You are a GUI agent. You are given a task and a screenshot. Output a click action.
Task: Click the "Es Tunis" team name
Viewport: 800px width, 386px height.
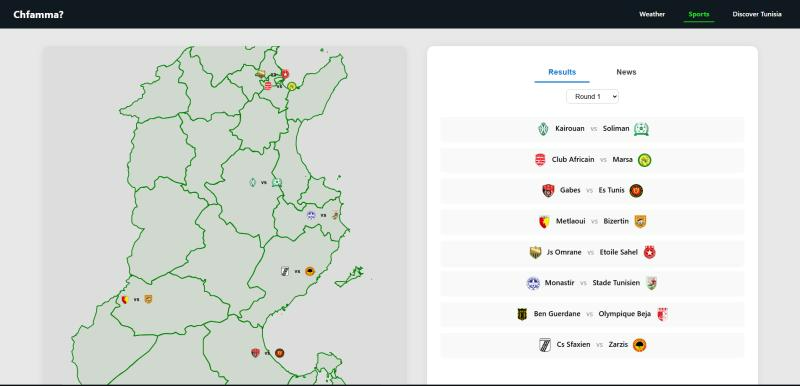(611, 190)
